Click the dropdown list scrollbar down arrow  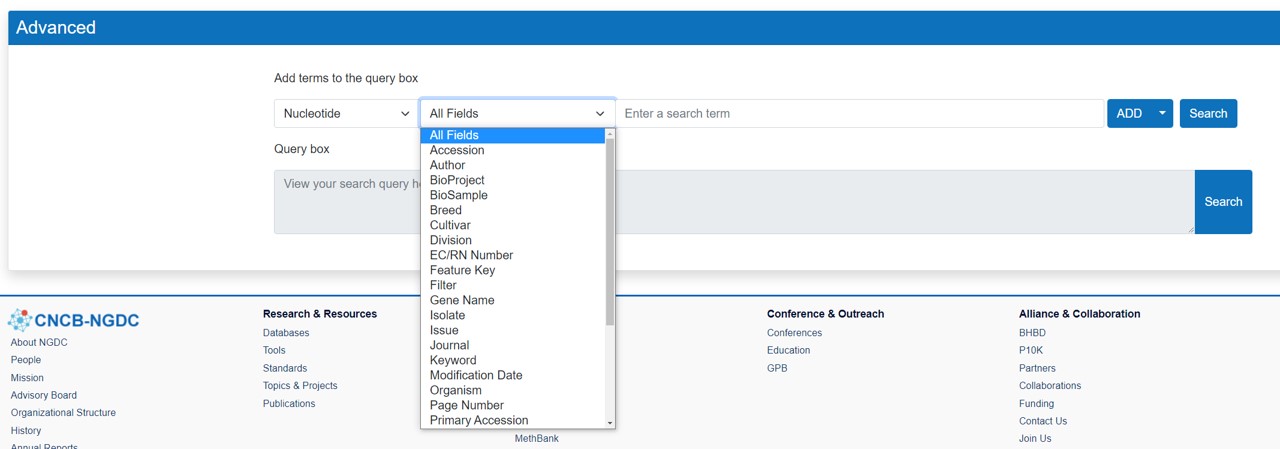click(x=610, y=423)
